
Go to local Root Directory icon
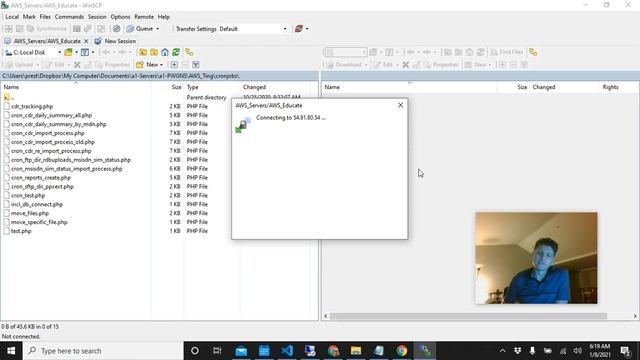tap(154, 52)
